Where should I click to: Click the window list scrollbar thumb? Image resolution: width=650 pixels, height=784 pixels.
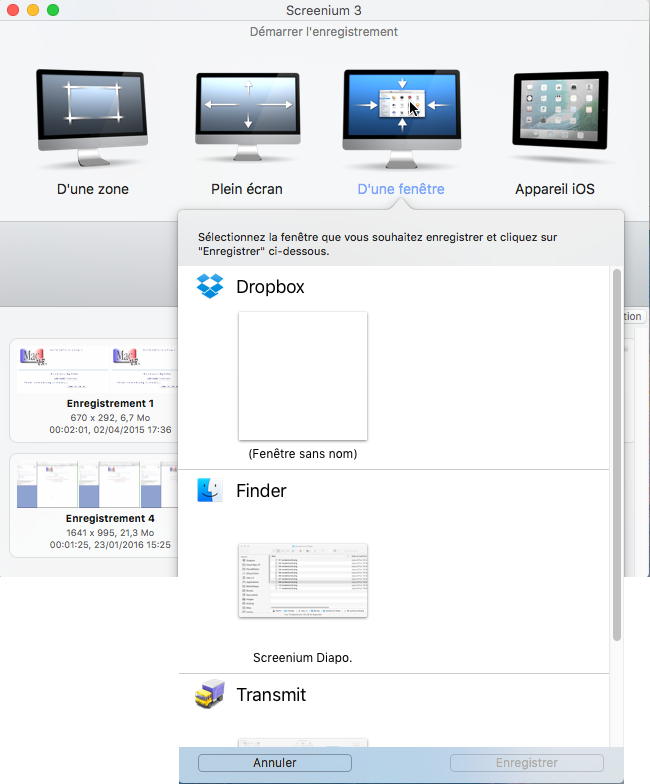click(616, 455)
